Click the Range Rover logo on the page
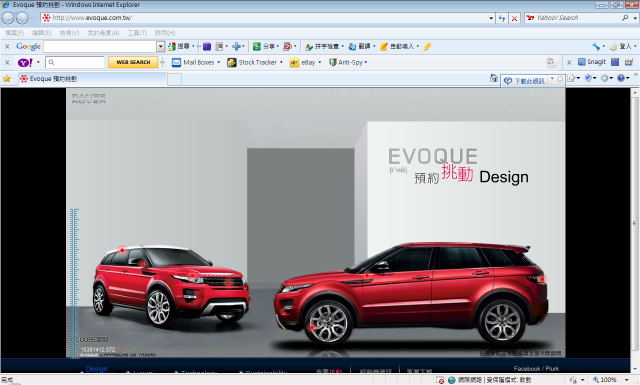Viewport: 640px width, 385px height. [89, 98]
